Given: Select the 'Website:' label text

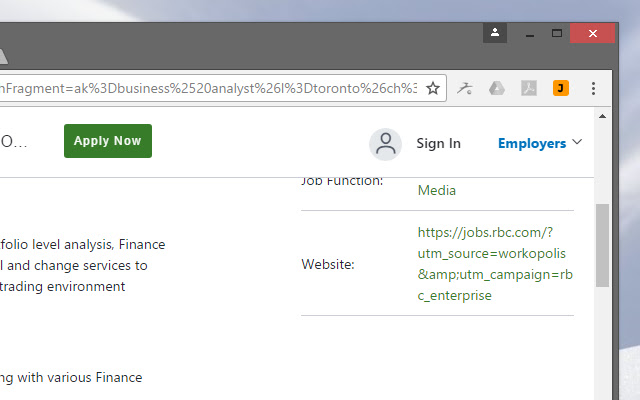Looking at the screenshot, I should tap(328, 264).
